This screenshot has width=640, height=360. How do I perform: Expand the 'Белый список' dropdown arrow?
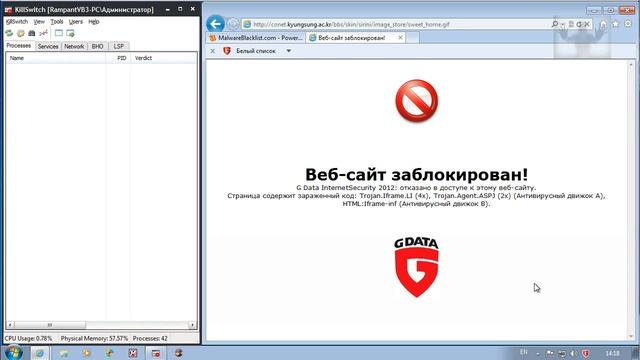click(289, 51)
